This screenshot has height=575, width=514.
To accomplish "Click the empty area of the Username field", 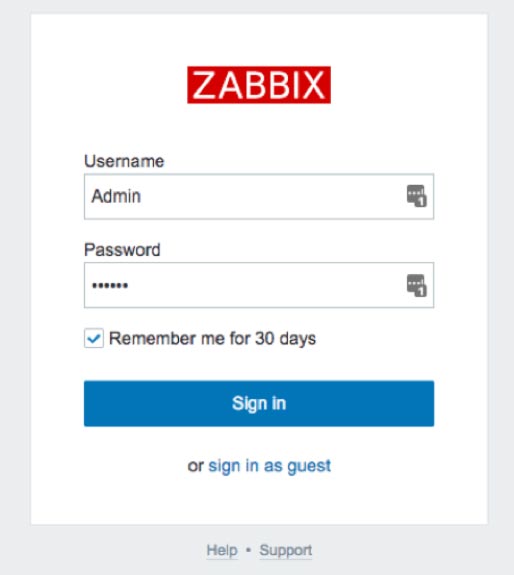I will (271, 196).
